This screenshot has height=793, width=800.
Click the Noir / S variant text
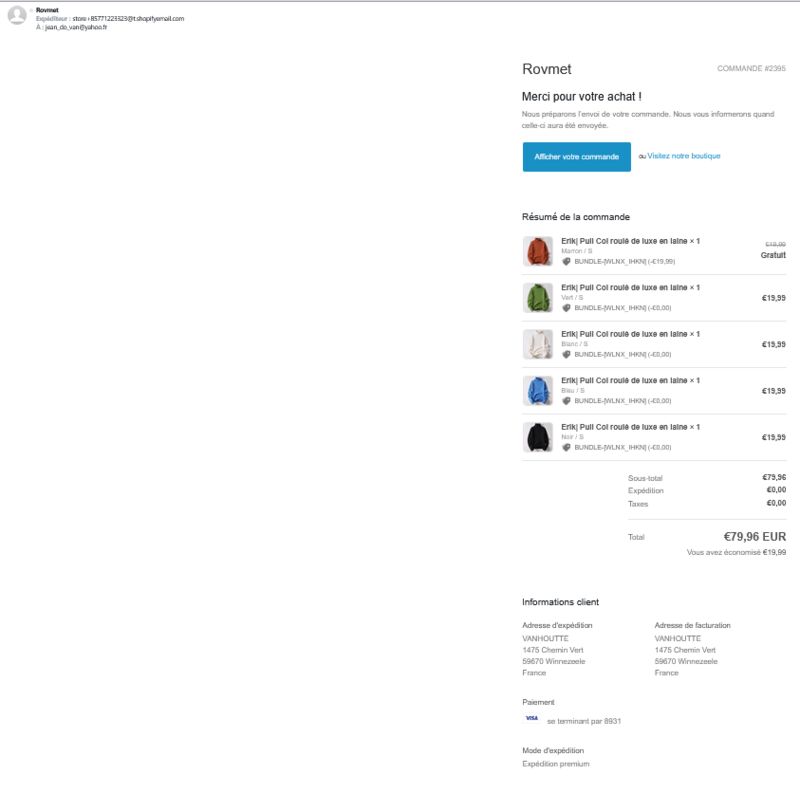[x=572, y=437]
